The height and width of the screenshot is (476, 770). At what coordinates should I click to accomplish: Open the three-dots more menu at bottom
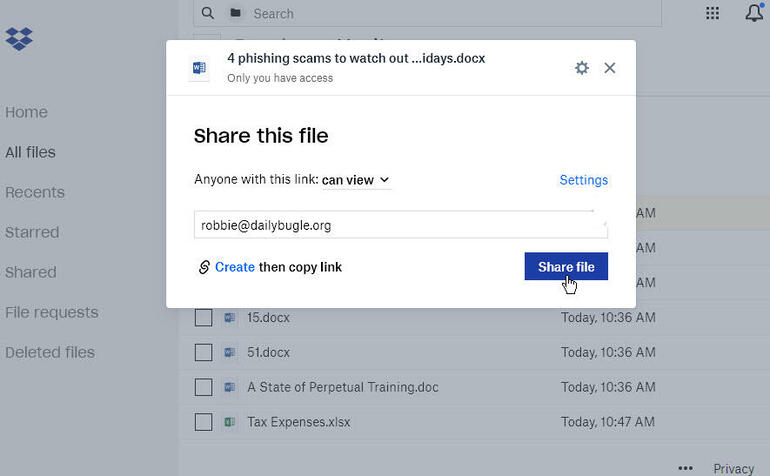click(685, 468)
